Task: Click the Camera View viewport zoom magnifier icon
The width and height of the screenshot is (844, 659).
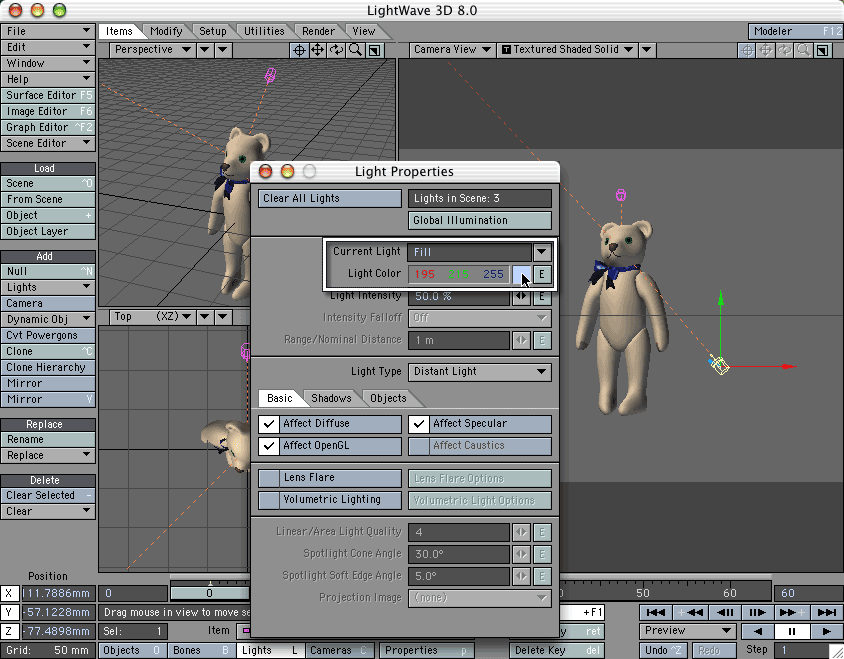Action: (x=803, y=50)
